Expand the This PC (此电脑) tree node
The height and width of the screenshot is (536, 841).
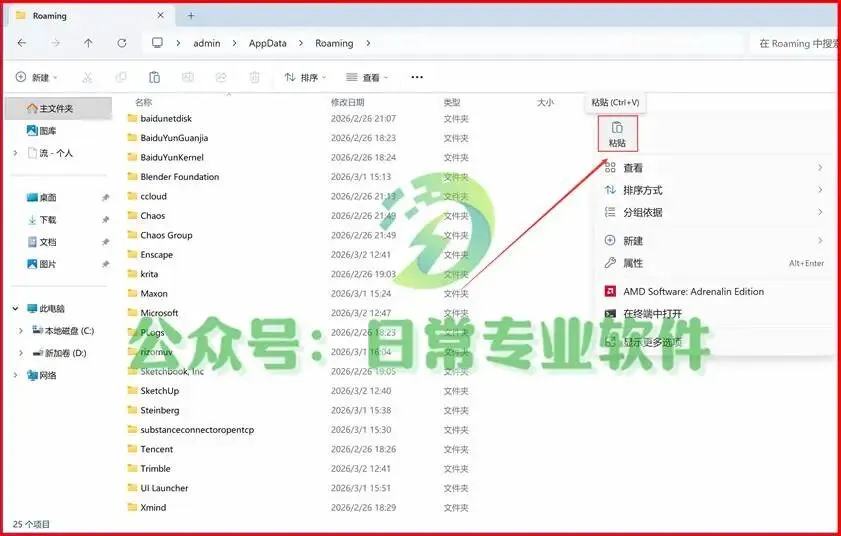[16, 309]
